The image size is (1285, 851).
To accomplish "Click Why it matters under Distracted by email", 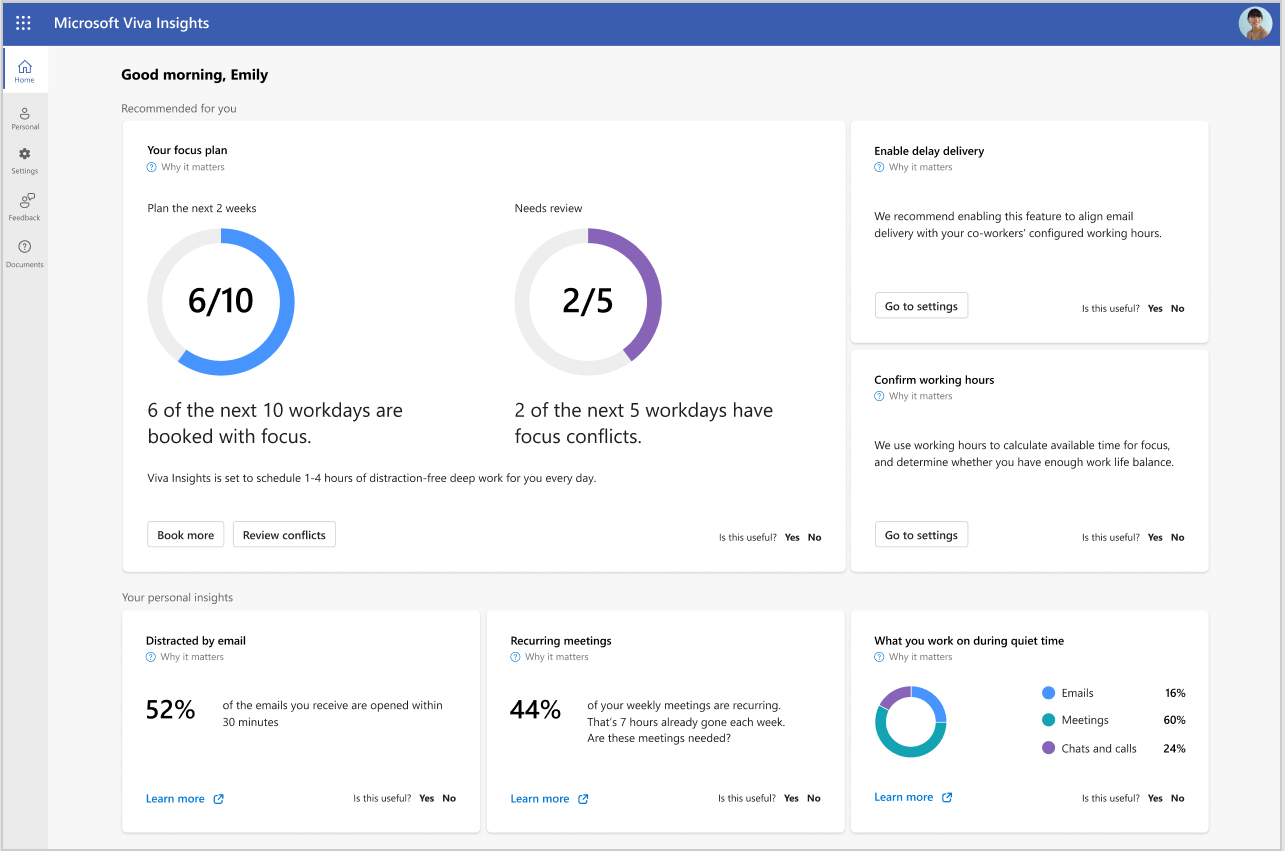I will [x=192, y=657].
